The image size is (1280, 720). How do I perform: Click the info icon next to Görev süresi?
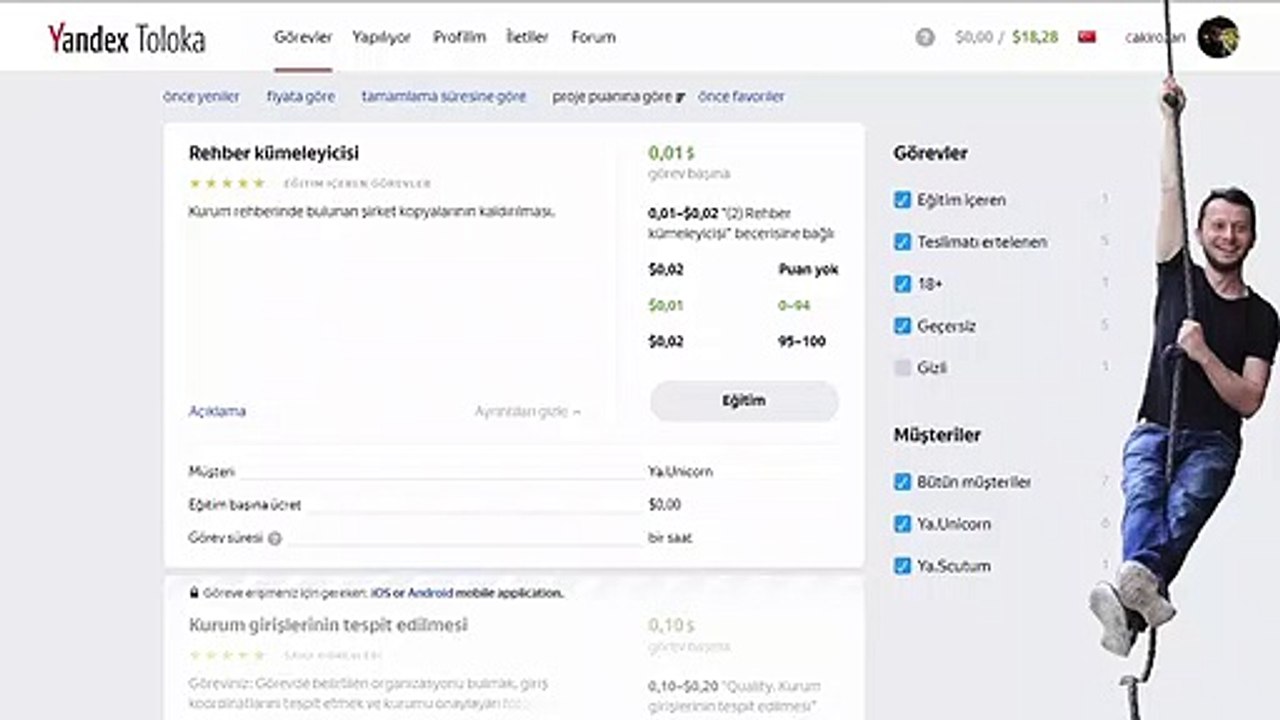pyautogui.click(x=275, y=538)
